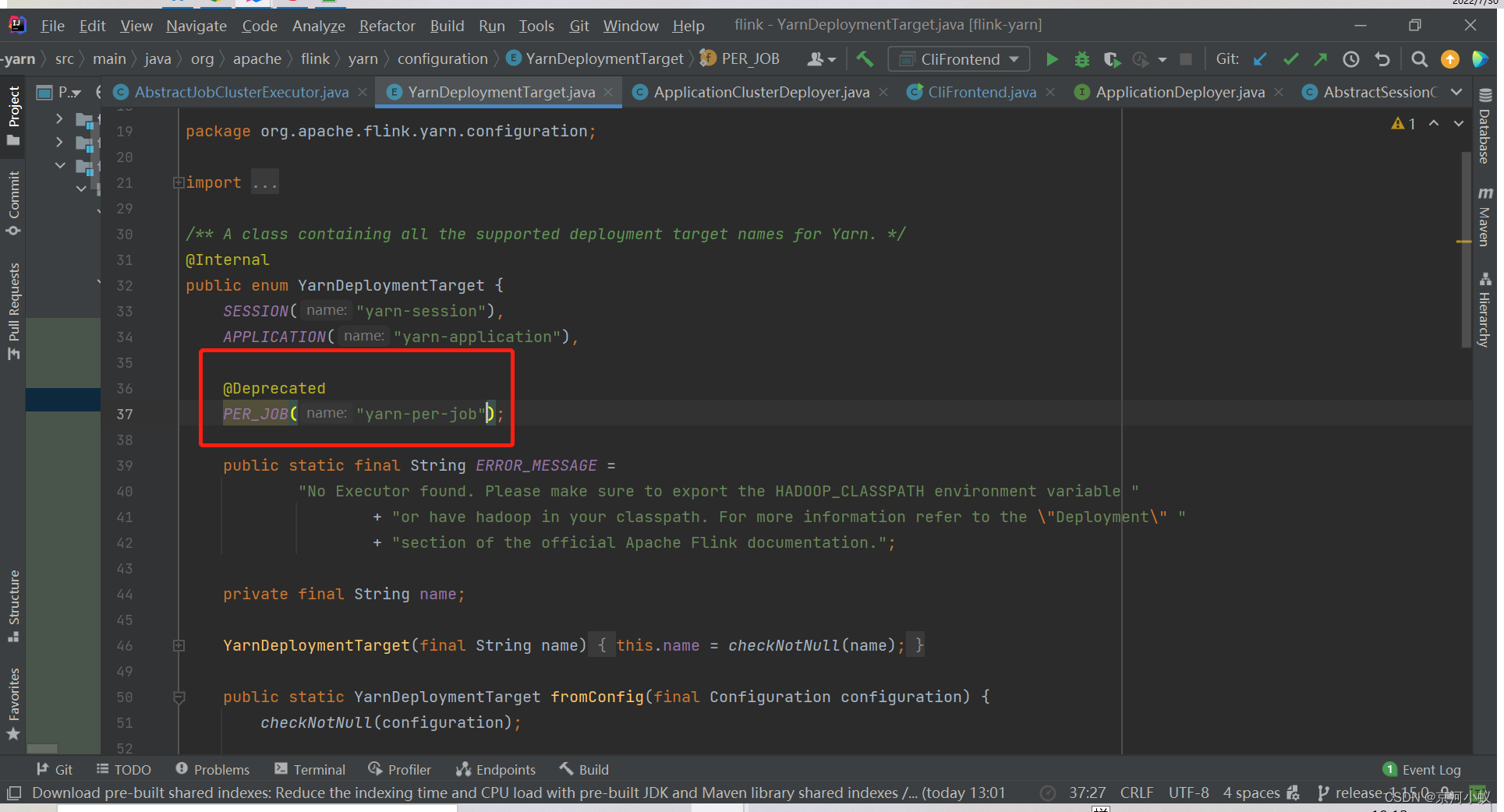Commit changes using the green checkmark icon
This screenshot has width=1504, height=812.
tap(1291, 58)
